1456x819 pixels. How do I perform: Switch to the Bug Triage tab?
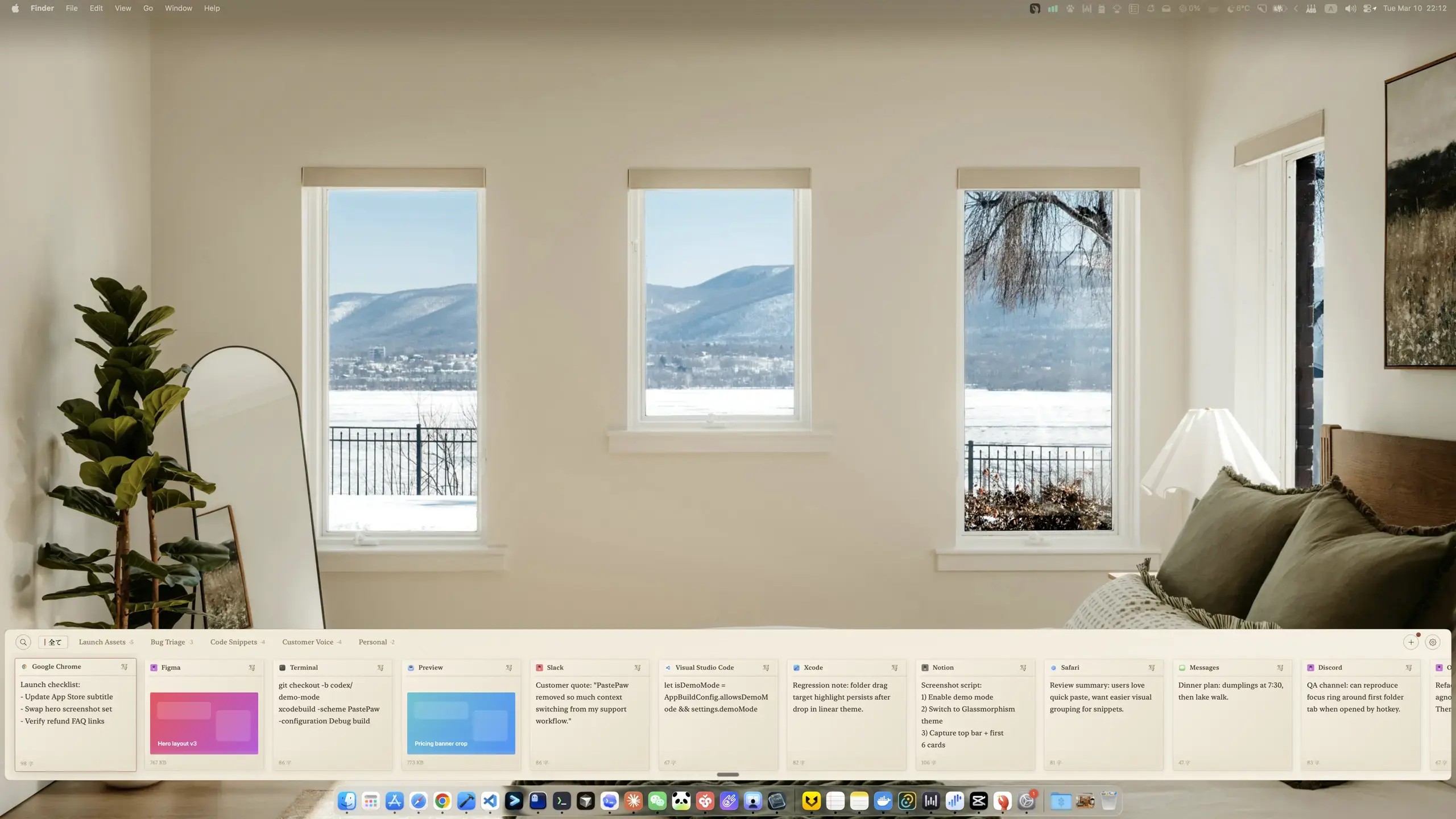coord(168,642)
